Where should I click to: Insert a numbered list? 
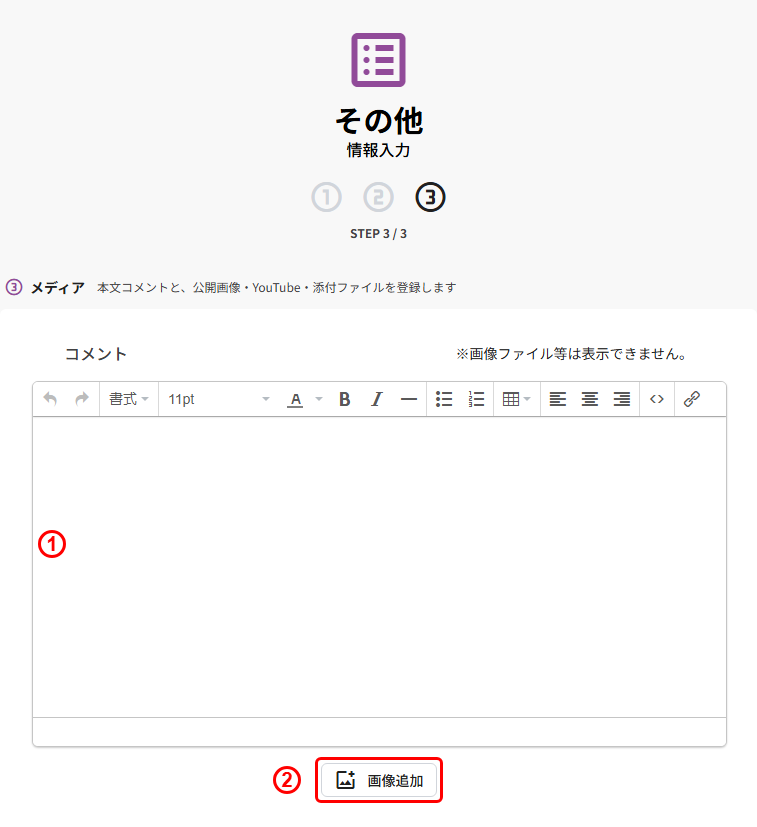coord(476,399)
